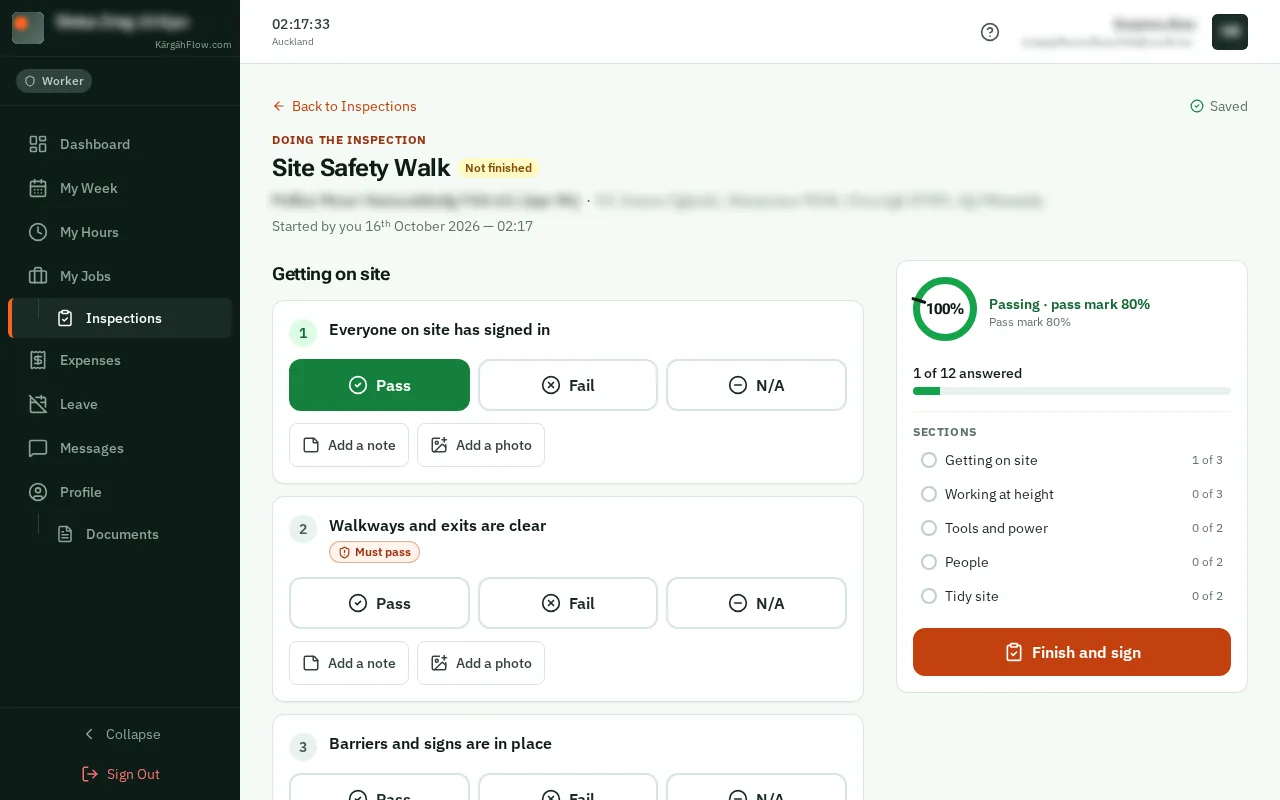Collapse the sidebar with the chevron

point(120,734)
